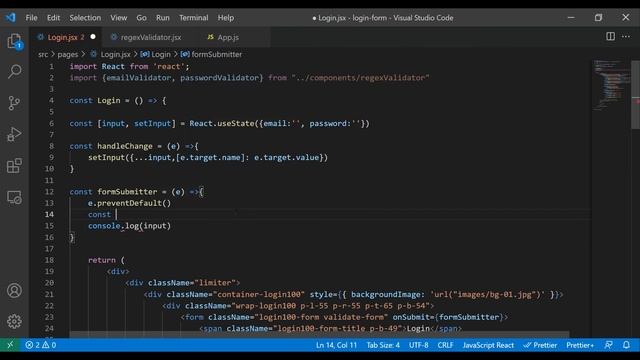Change Tab Size: 4 indentation setting

coord(383,345)
